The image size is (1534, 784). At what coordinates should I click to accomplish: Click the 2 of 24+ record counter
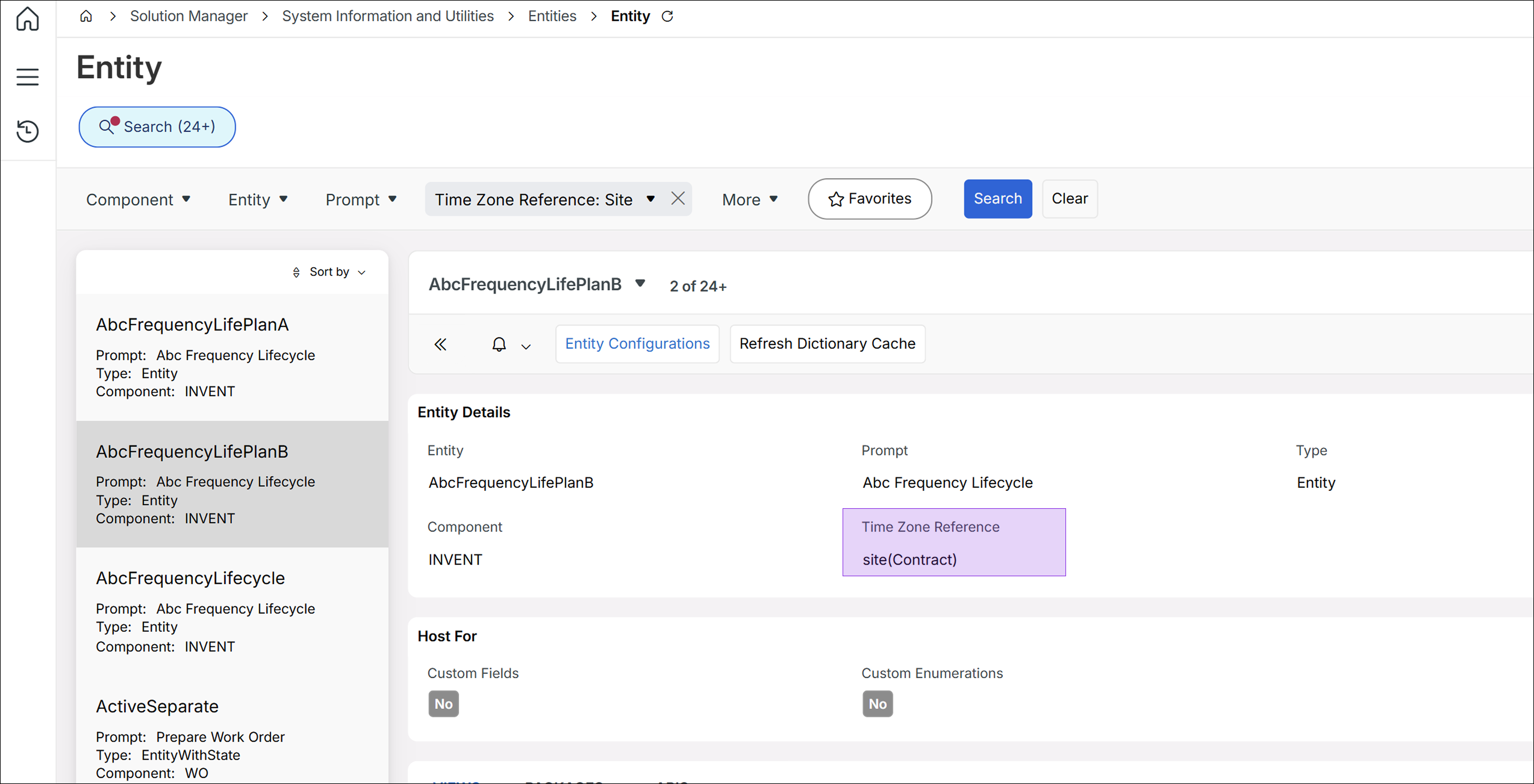(698, 286)
